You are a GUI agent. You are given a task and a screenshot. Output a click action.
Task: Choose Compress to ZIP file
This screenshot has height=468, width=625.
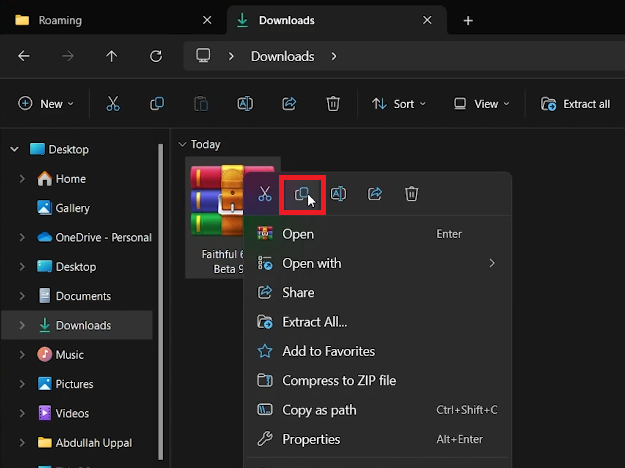[x=338, y=381]
